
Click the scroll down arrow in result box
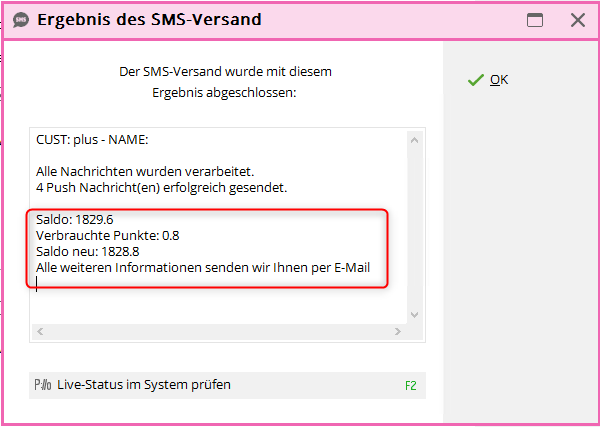click(x=414, y=315)
